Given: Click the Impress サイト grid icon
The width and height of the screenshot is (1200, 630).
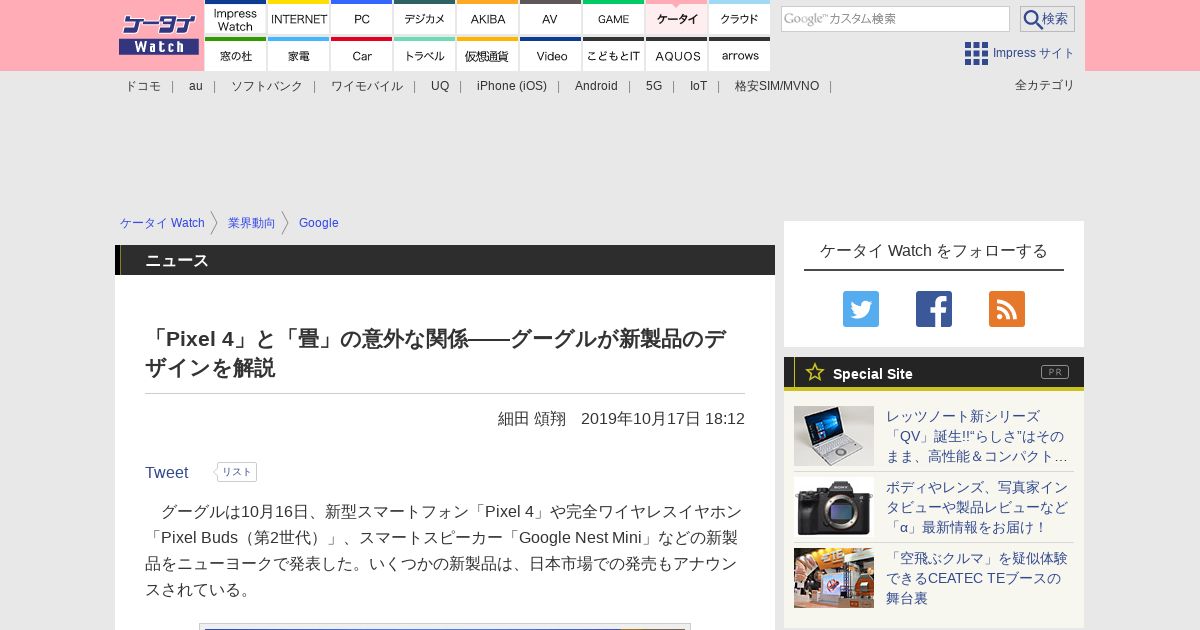Looking at the screenshot, I should [976, 53].
